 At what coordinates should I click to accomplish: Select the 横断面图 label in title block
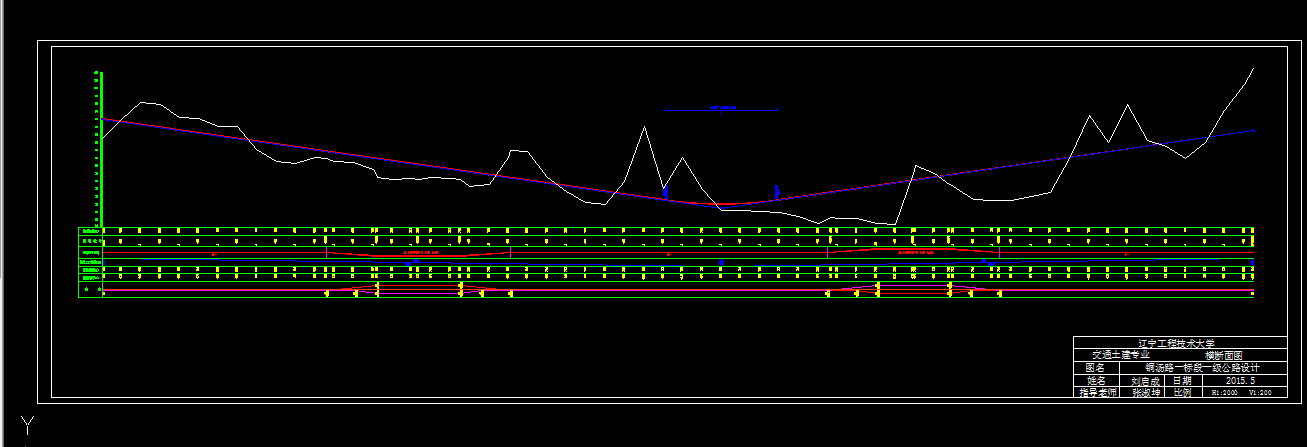point(1223,355)
